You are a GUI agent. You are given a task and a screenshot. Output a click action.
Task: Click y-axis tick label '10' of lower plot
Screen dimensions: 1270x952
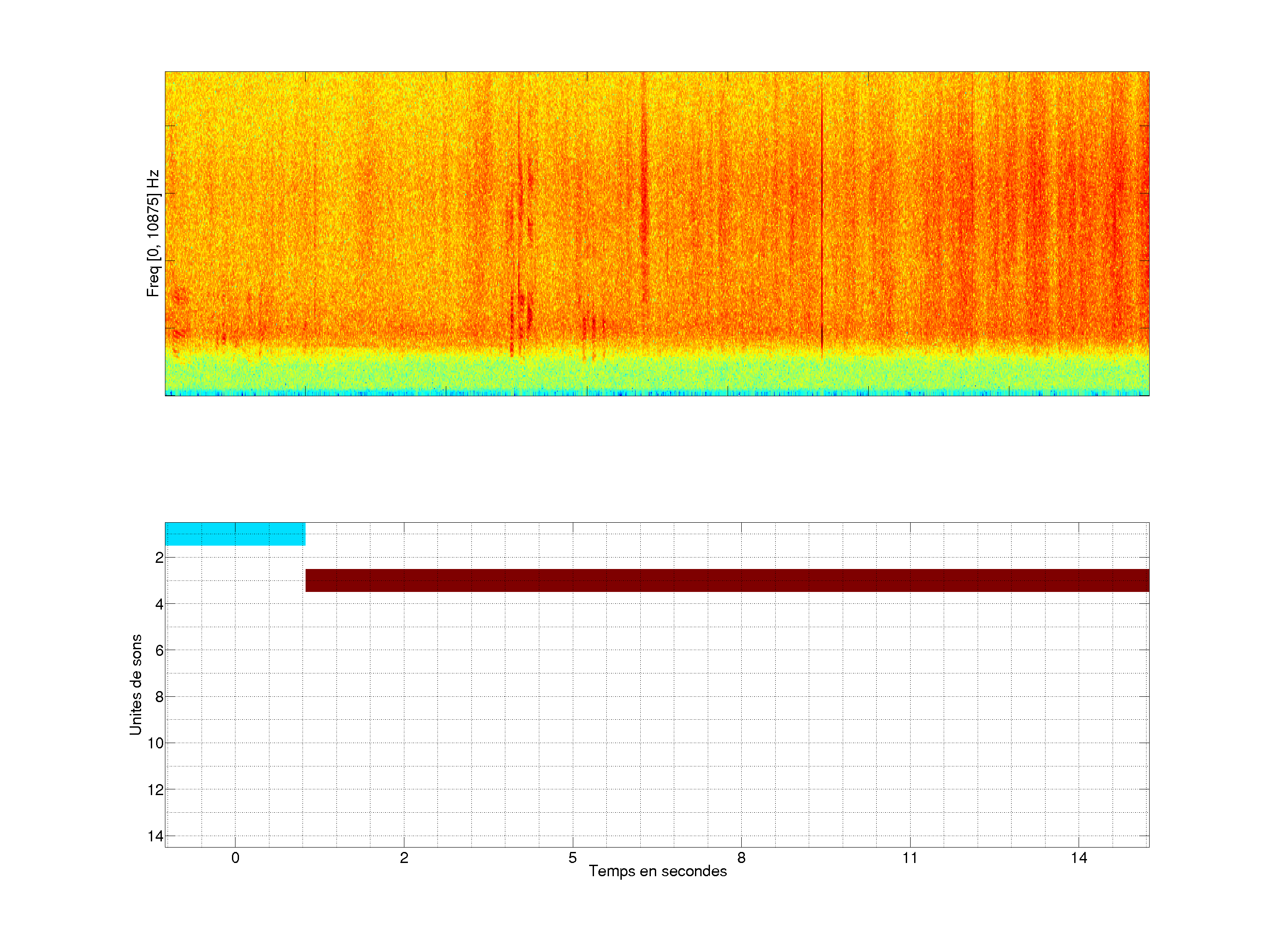click(x=156, y=743)
